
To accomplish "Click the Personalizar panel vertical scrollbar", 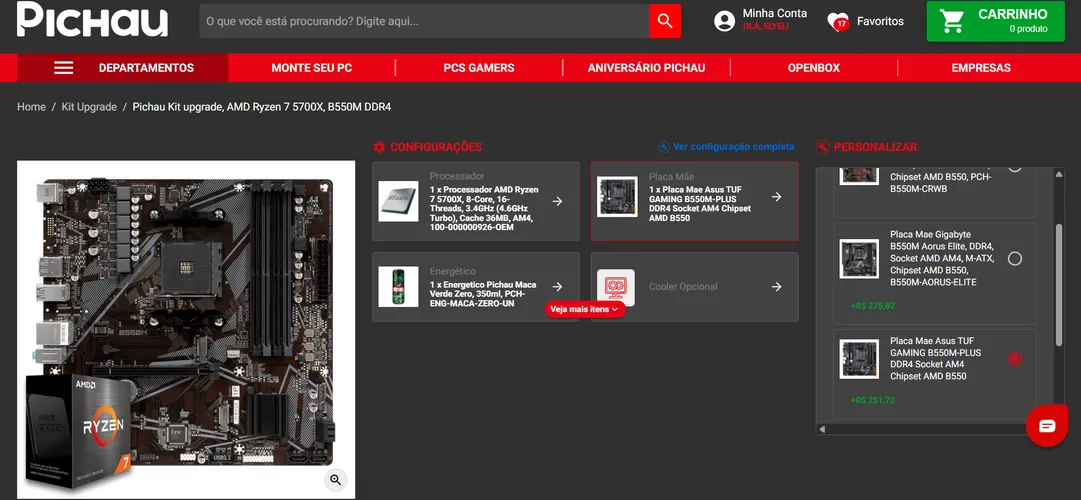I will [1060, 284].
